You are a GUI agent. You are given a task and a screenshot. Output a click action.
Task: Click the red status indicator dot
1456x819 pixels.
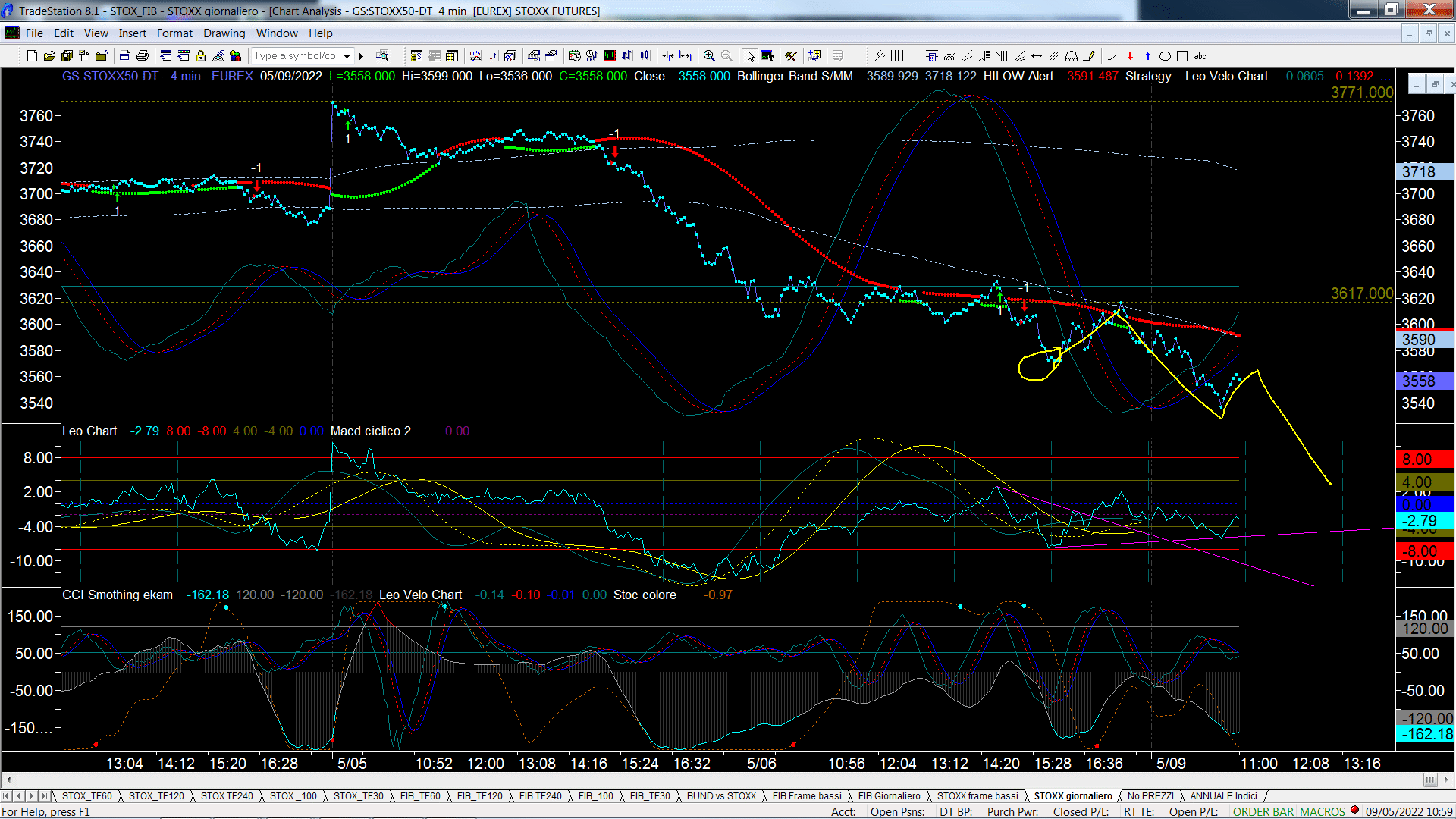click(x=1354, y=810)
